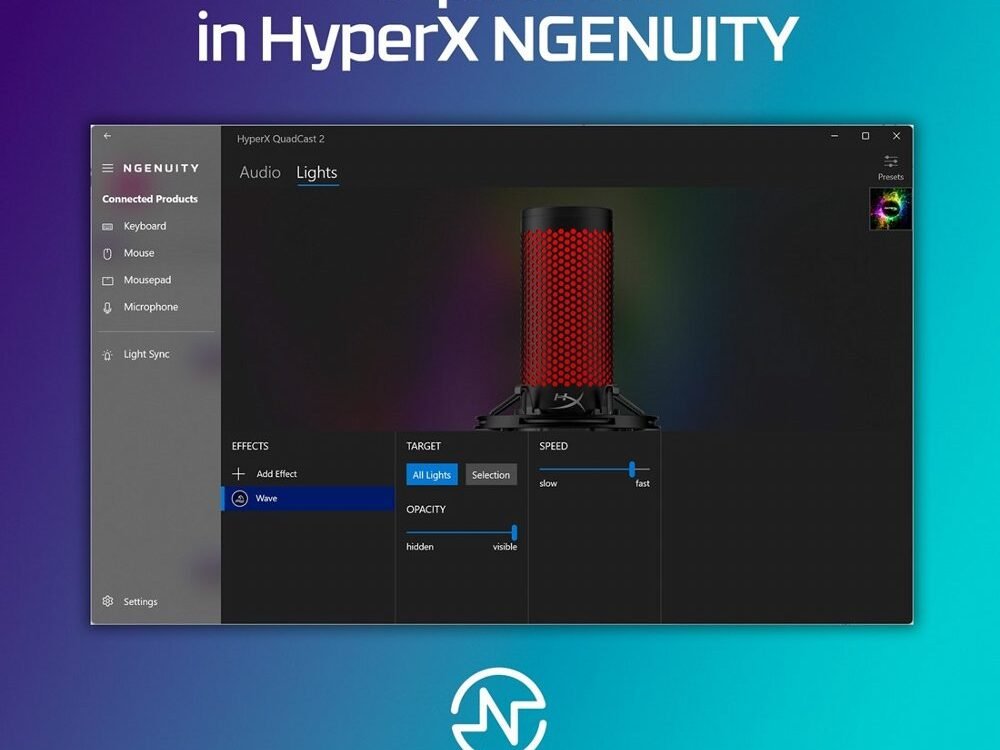Click the back arrow in the title bar
This screenshot has height=750, width=1000.
click(x=108, y=136)
